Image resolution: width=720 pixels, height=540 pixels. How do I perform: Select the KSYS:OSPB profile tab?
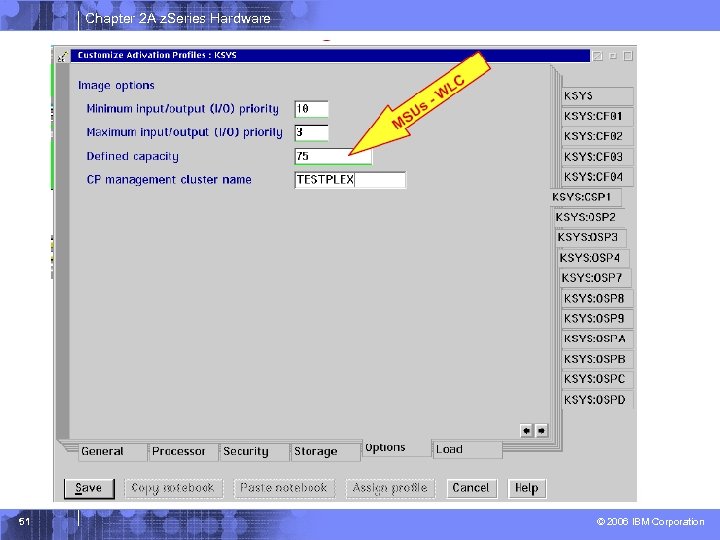(x=597, y=359)
